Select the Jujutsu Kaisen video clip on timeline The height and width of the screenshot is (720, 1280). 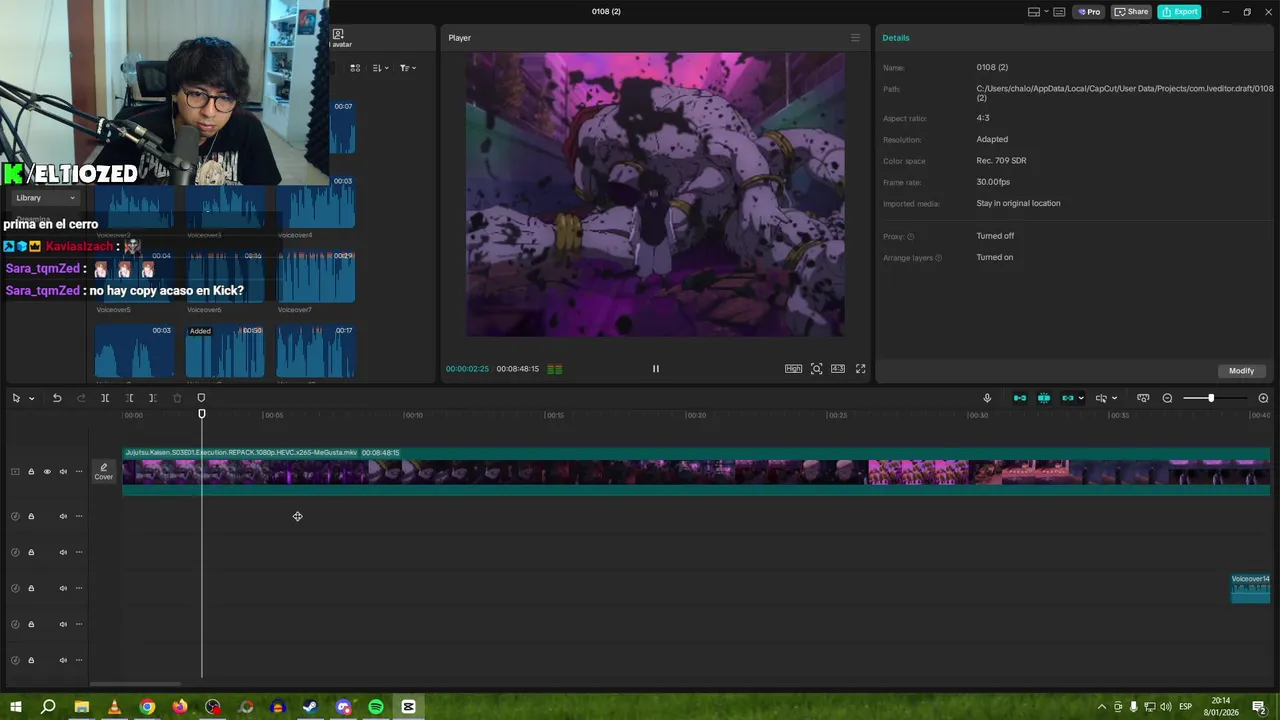(696, 471)
